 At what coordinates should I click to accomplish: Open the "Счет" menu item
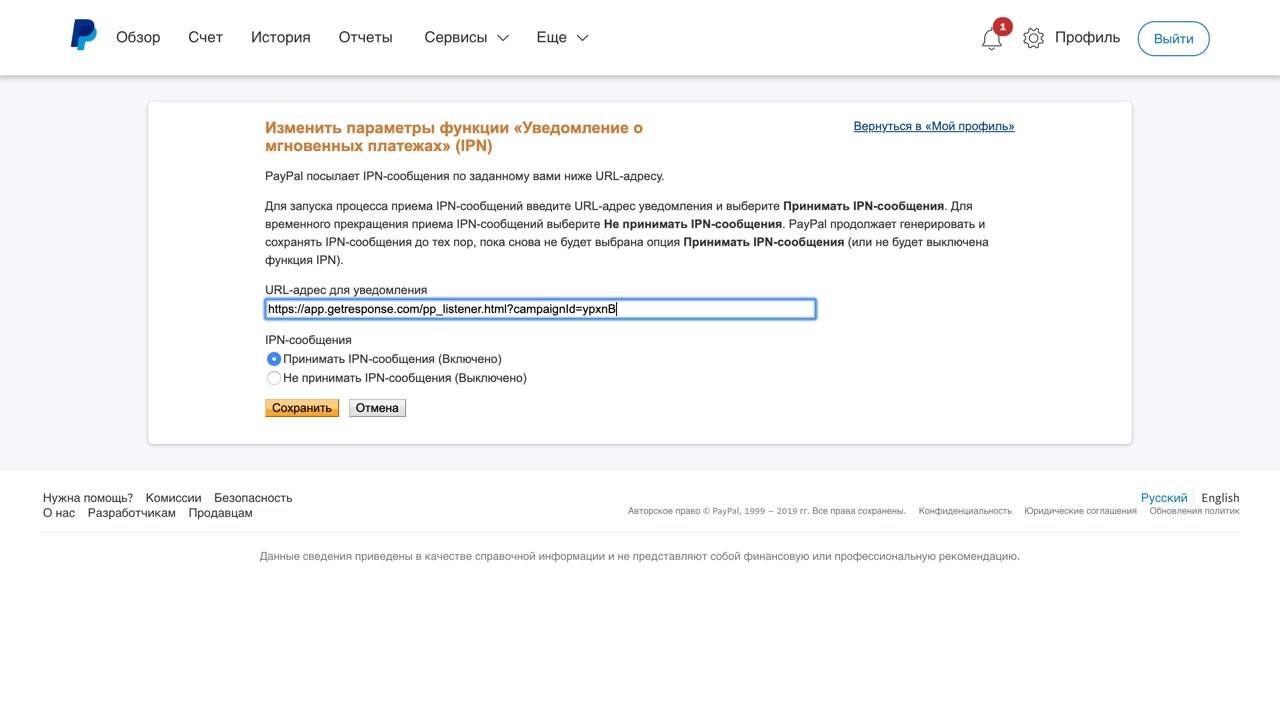tap(205, 37)
